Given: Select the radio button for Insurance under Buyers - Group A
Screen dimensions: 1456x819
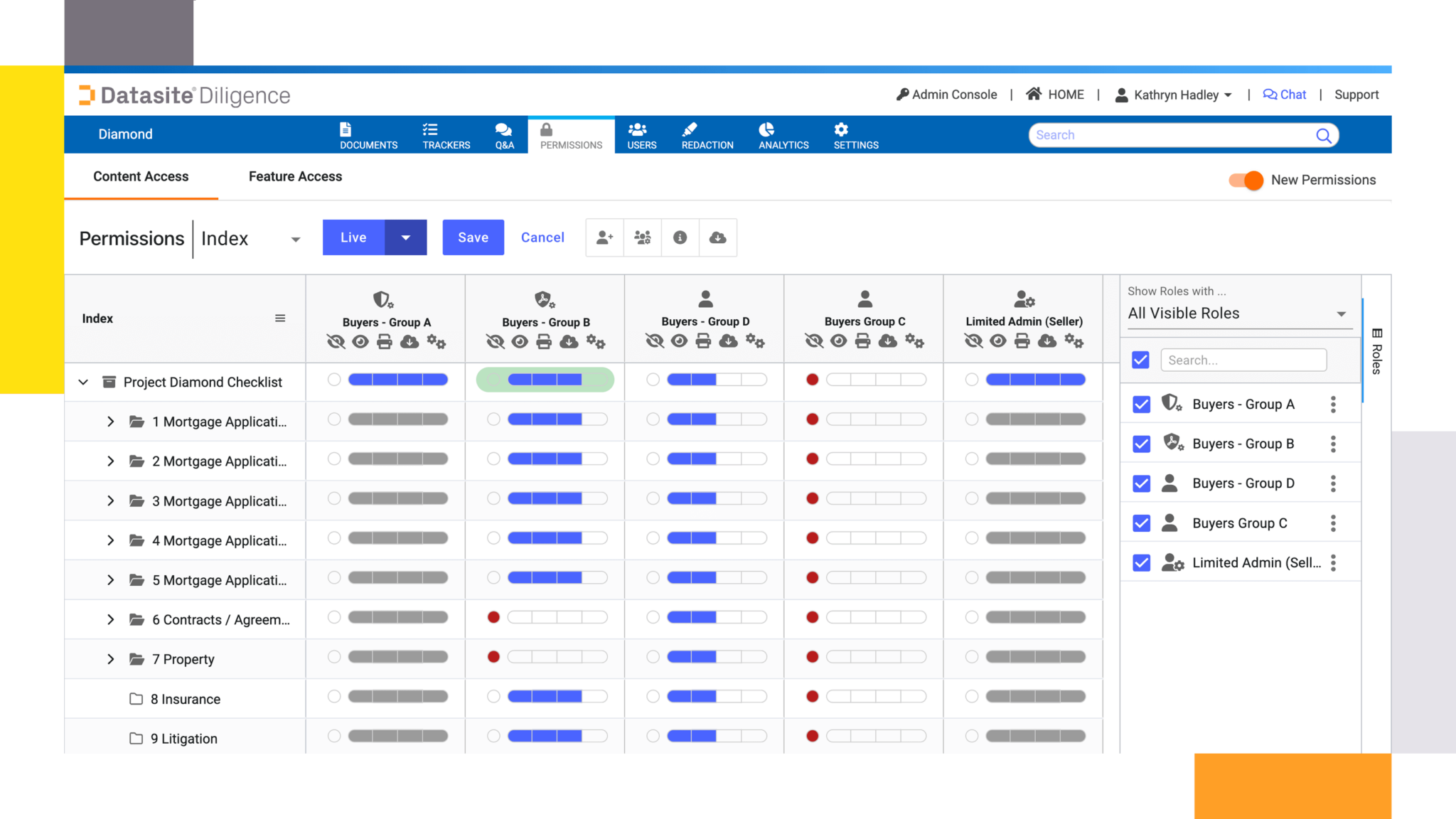Looking at the screenshot, I should 334,697.
